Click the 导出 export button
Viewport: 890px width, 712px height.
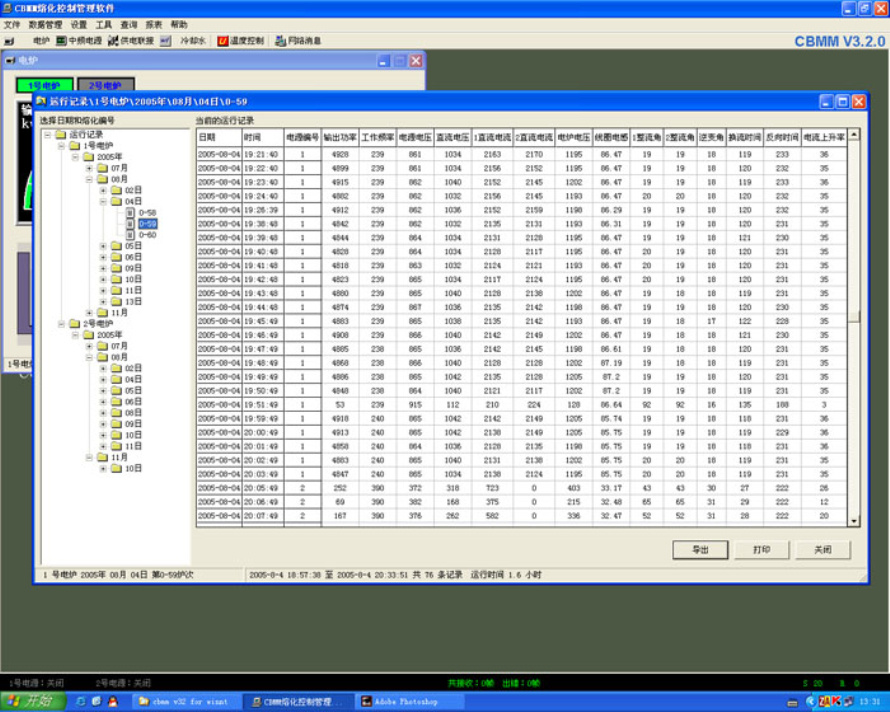pyautogui.click(x=700, y=550)
